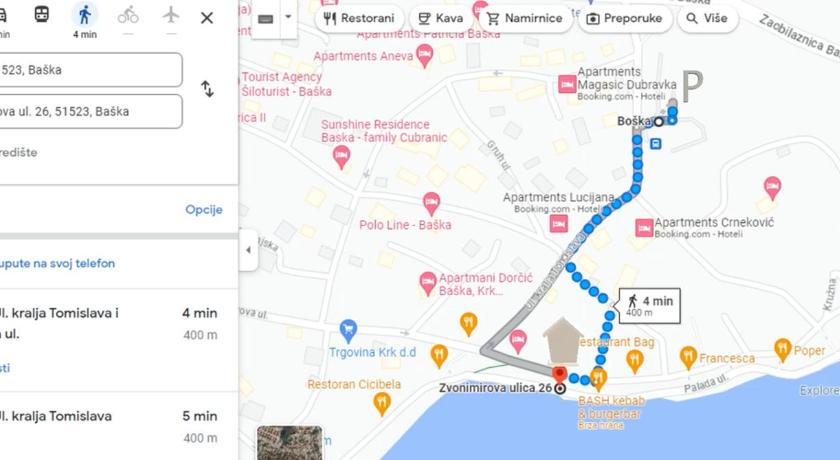The height and width of the screenshot is (460, 840).
Task: Switch to satellite layer thumbnail
Action: pyautogui.click(x=290, y=443)
